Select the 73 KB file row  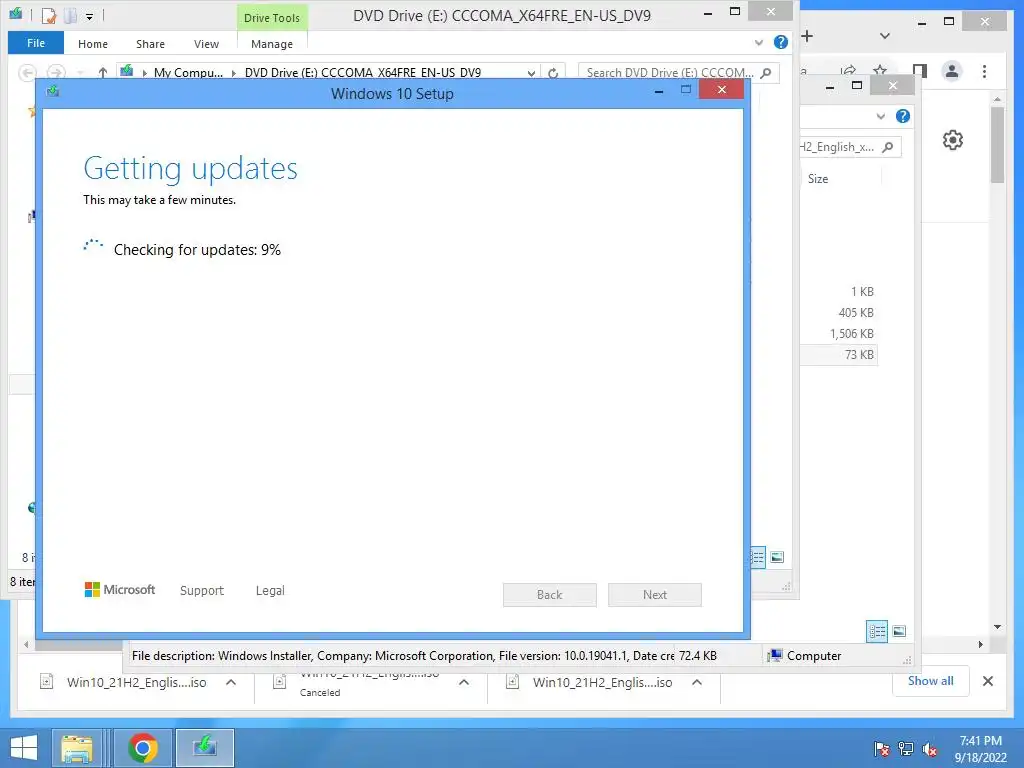click(839, 355)
